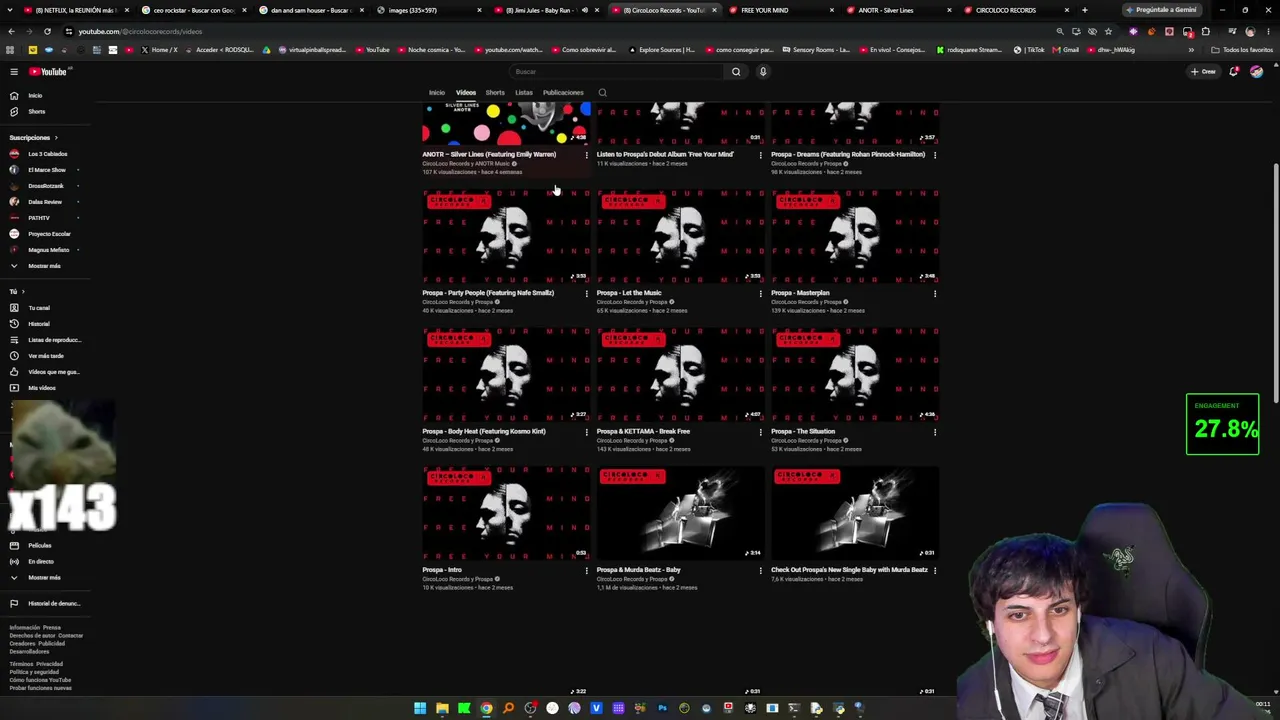Bookmark this page with the star icon
Image resolution: width=1280 pixels, height=720 pixels.
coord(1108,31)
